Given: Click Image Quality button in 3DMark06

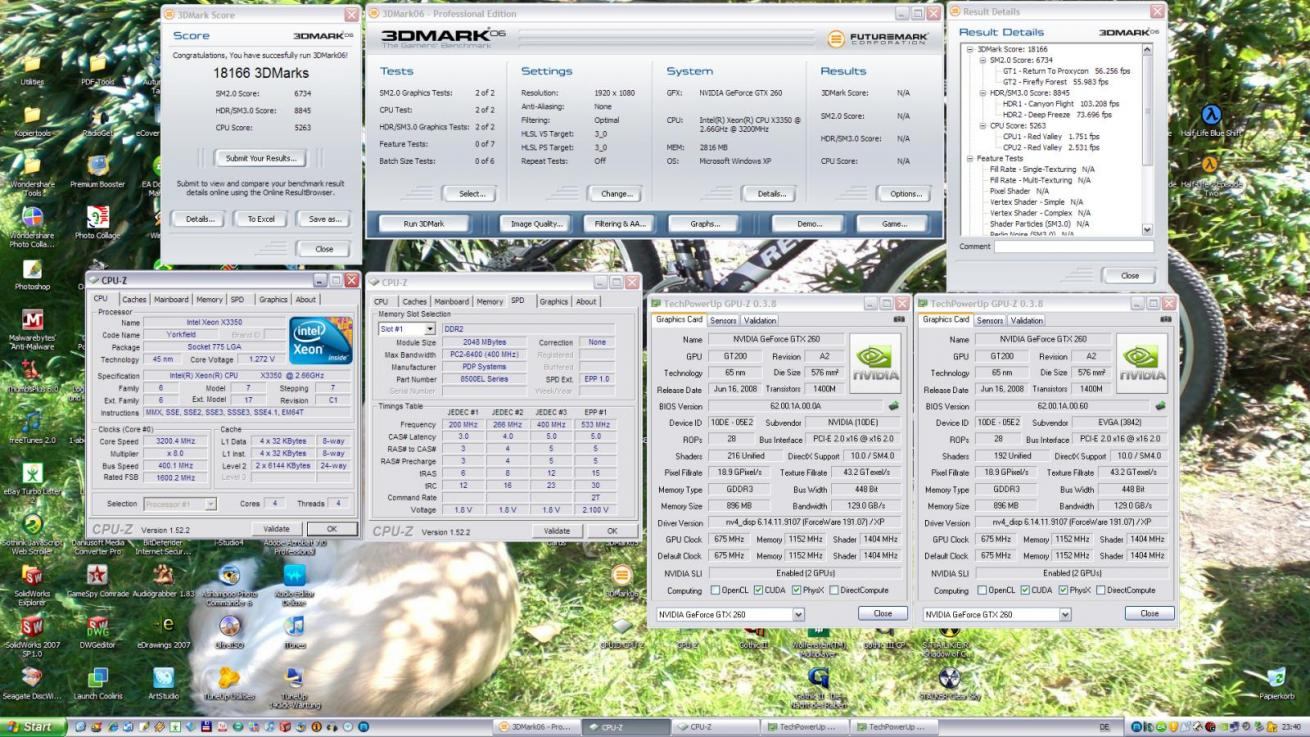Looking at the screenshot, I should [536, 224].
